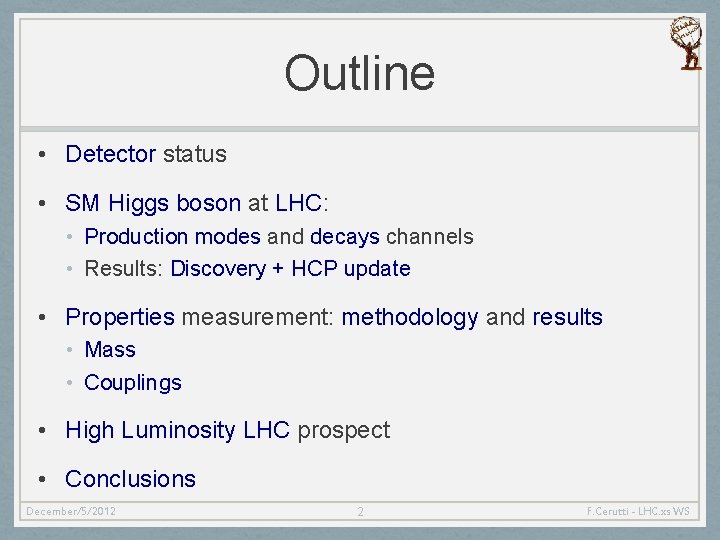Click "Production modes and decays channels" sub-bullet
Image resolution: width=720 pixels, height=540 pixels.
[x=279, y=237]
